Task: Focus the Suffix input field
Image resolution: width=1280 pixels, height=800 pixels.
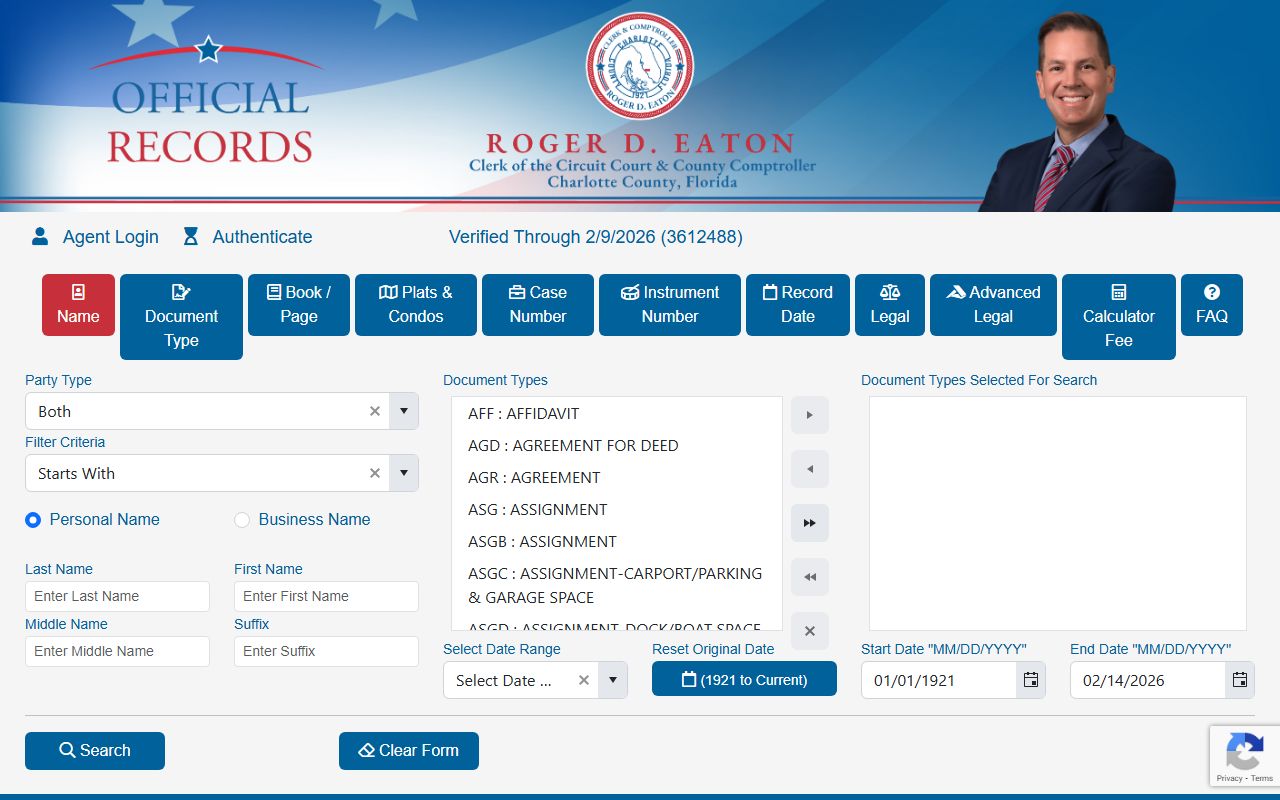Action: (326, 651)
